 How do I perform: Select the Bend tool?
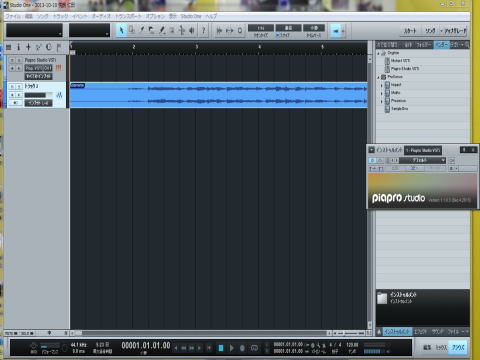pyautogui.click(x=182, y=30)
